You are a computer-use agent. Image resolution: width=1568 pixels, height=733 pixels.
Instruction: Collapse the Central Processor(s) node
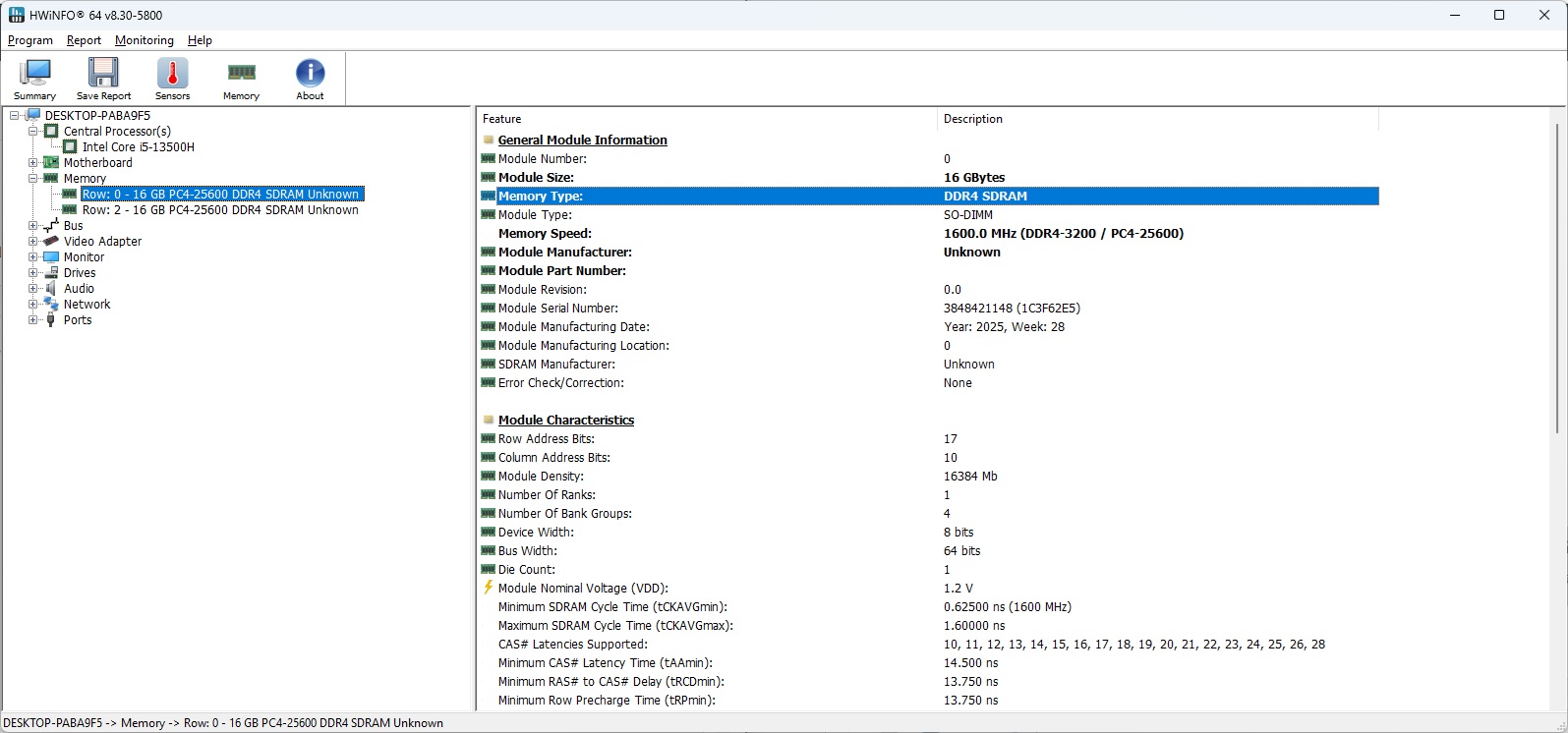(x=33, y=132)
